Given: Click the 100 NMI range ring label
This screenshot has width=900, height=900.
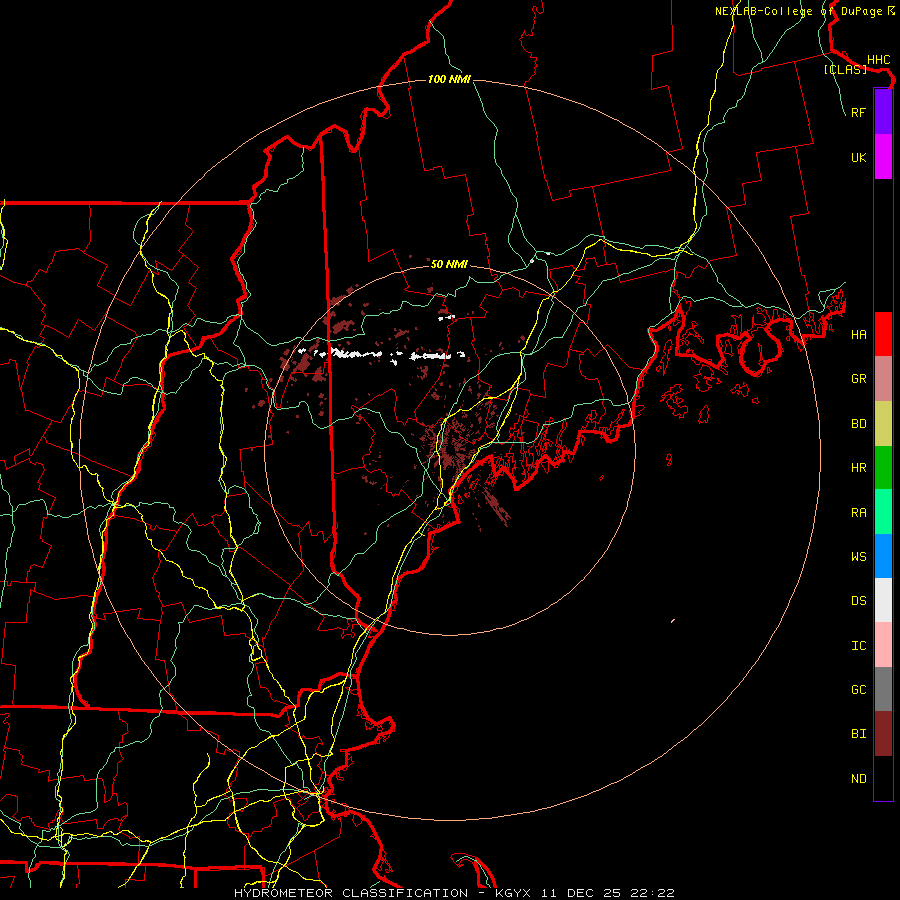Looking at the screenshot, I should point(449,79).
